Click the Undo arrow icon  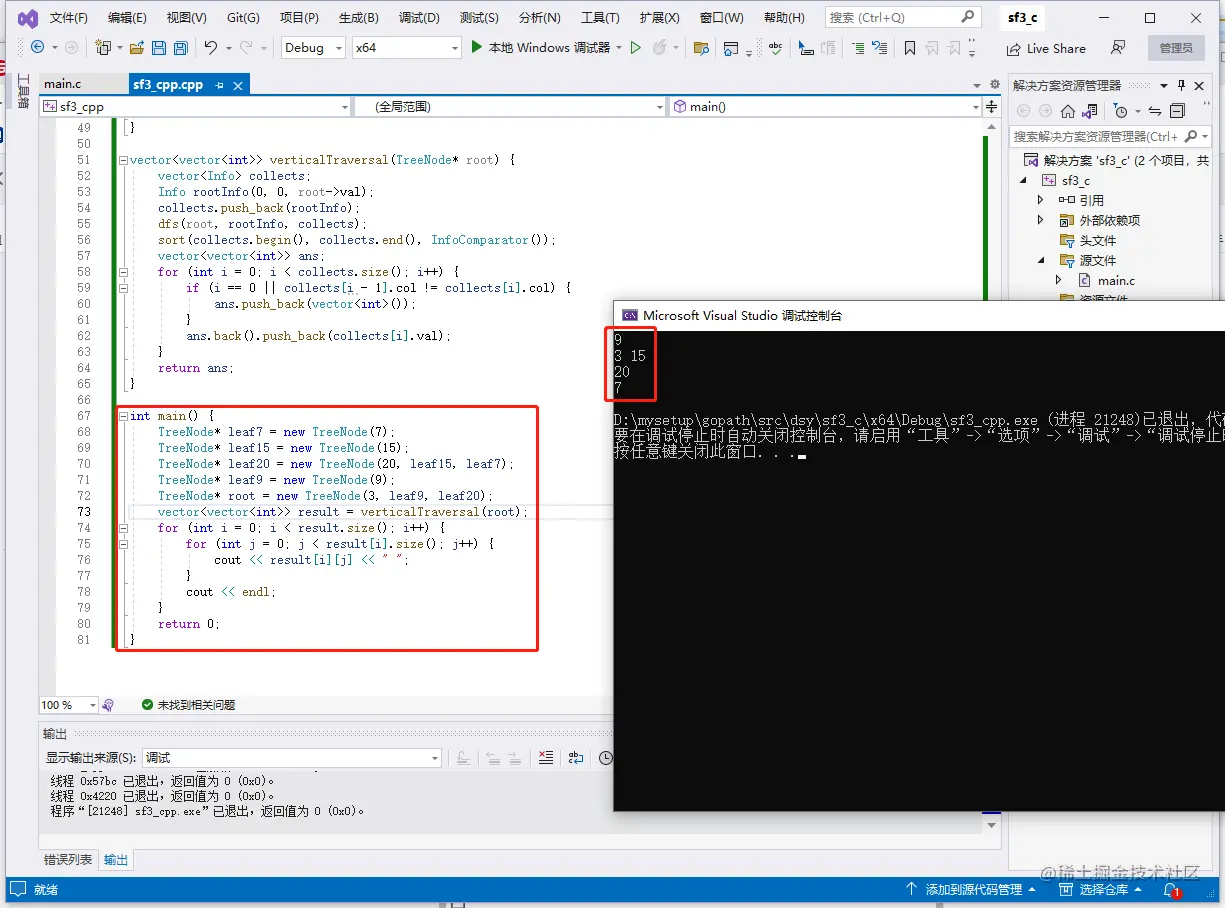pyautogui.click(x=210, y=47)
